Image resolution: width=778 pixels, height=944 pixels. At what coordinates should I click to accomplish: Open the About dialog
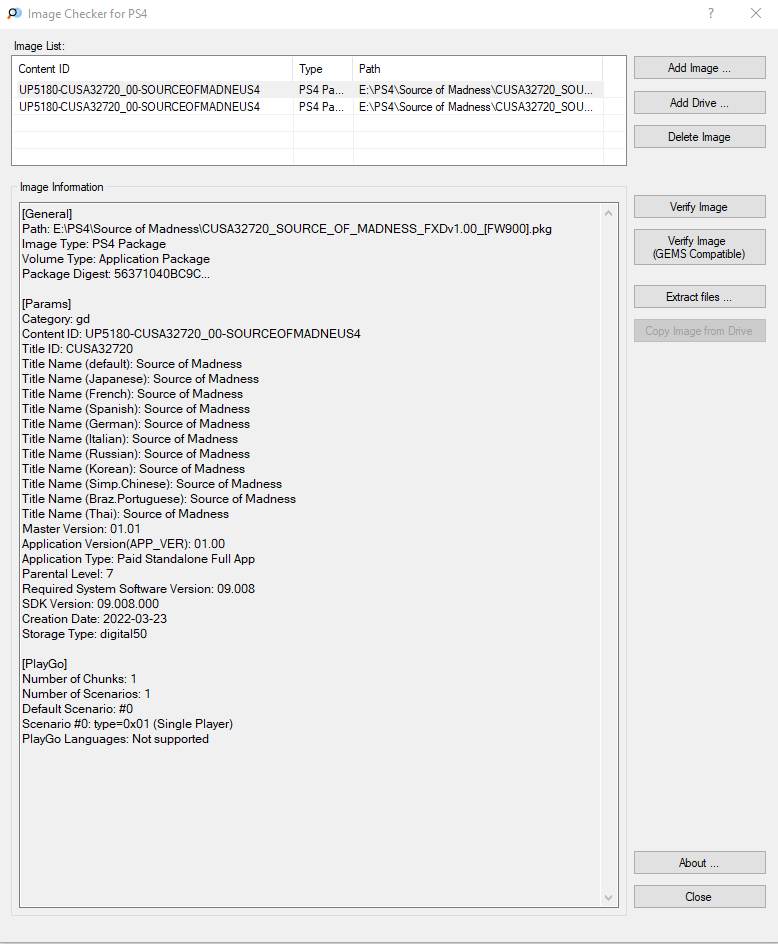[699, 863]
